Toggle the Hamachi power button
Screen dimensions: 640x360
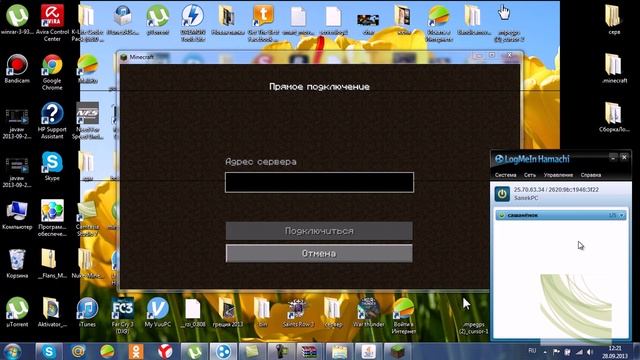pyautogui.click(x=502, y=193)
